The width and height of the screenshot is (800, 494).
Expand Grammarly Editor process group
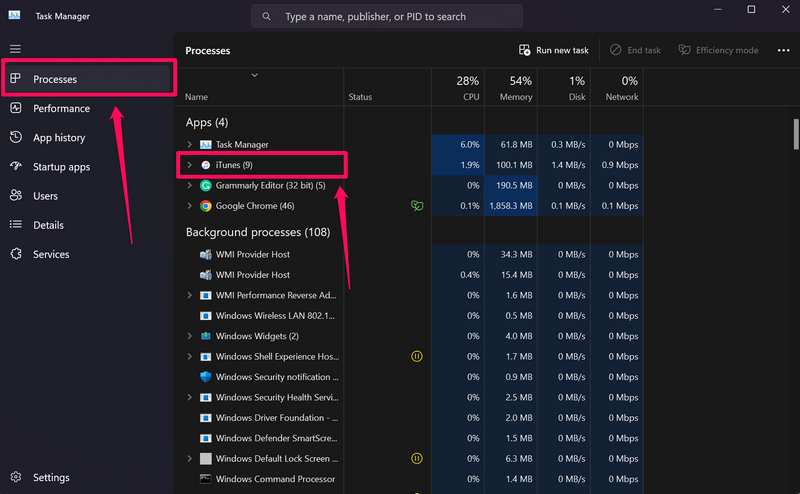tap(190, 185)
